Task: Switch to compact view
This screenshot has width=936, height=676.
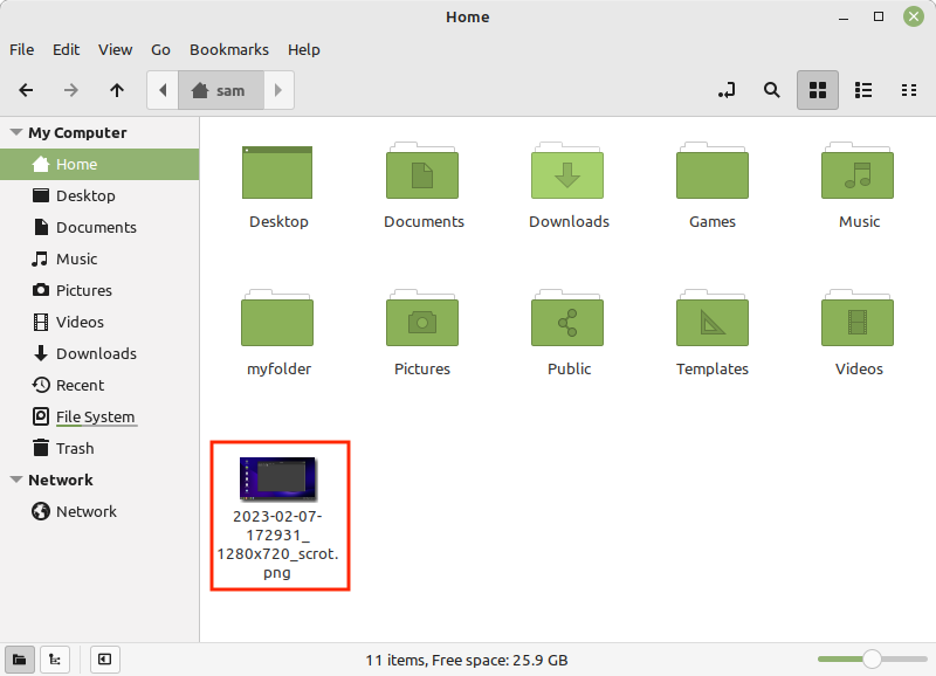Action: (x=909, y=90)
